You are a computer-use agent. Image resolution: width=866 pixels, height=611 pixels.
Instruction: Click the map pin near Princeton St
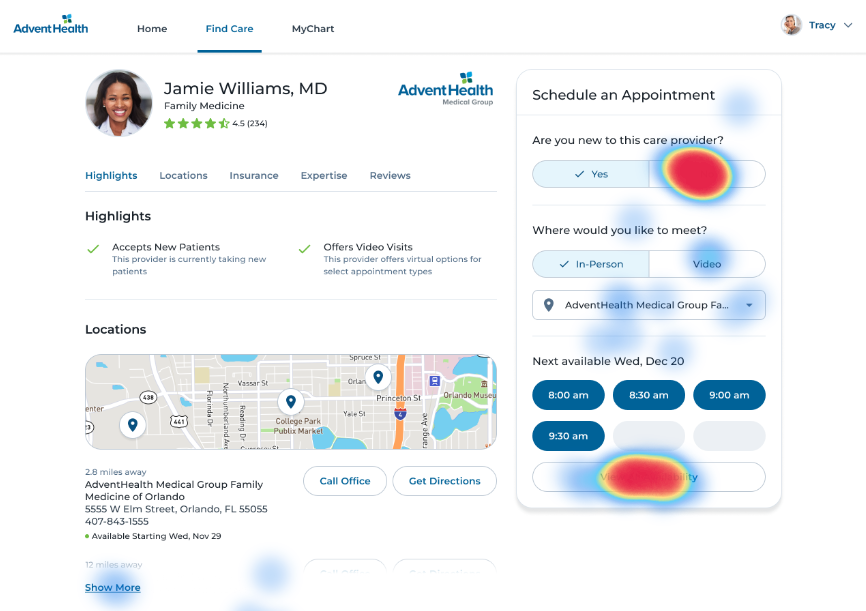[x=378, y=377]
